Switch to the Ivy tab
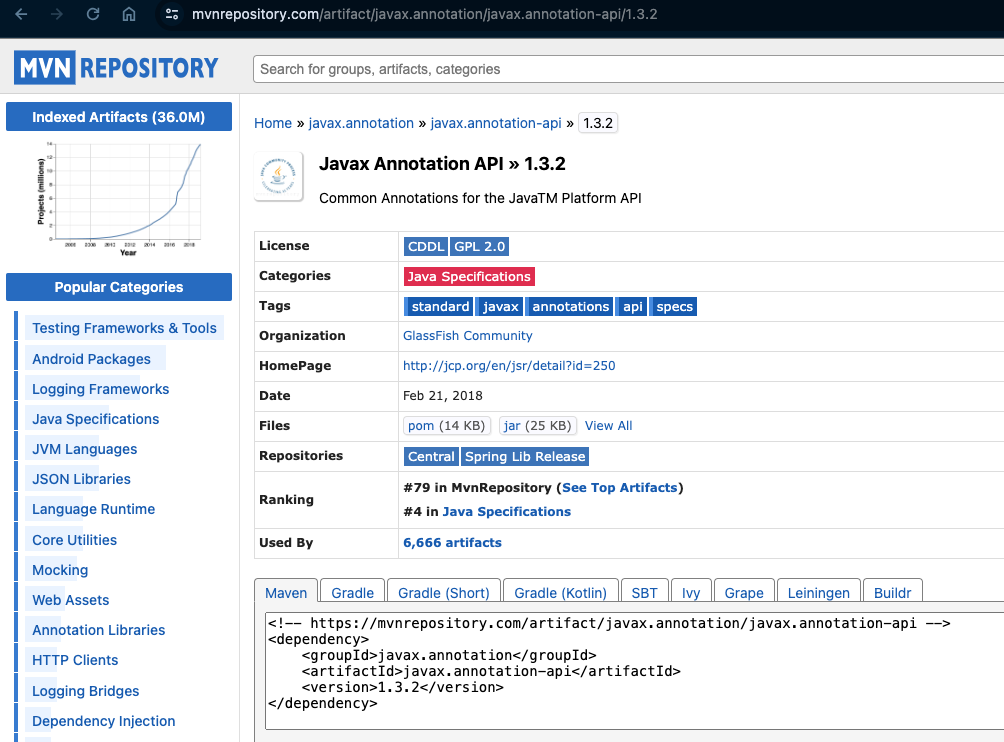 pyautogui.click(x=691, y=592)
